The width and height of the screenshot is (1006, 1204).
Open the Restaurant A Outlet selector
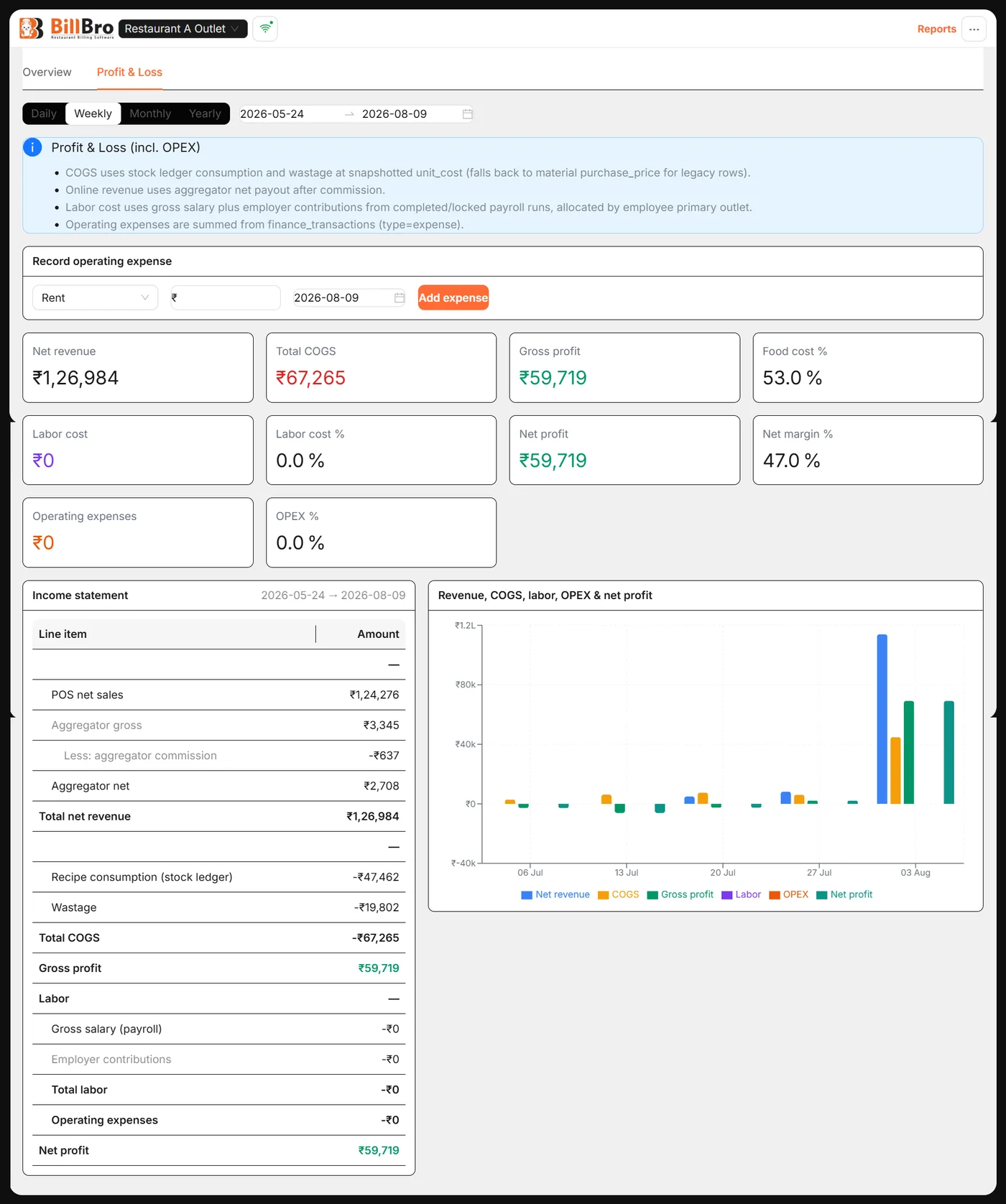coord(183,29)
